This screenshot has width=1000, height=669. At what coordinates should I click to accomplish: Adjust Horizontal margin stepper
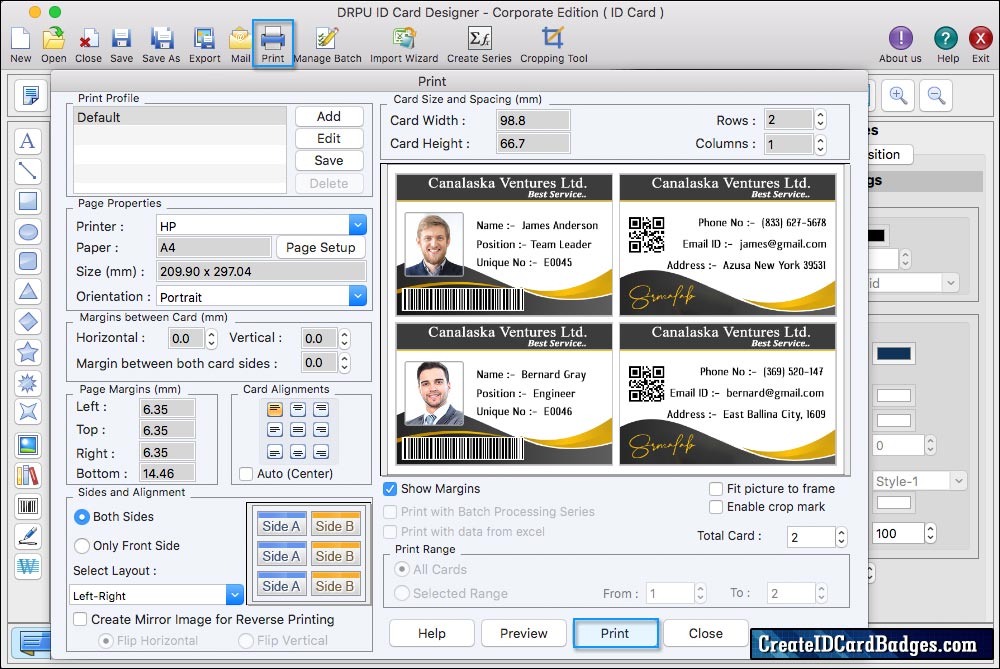click(212, 338)
